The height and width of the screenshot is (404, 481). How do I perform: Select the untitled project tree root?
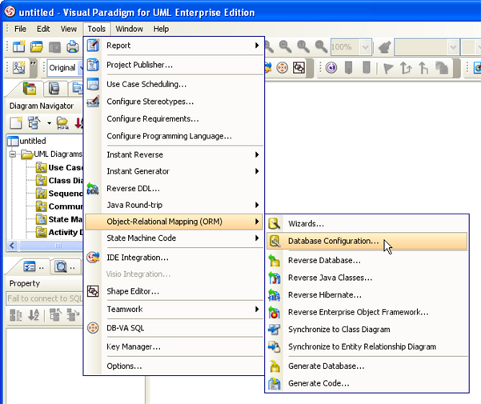[x=33, y=141]
